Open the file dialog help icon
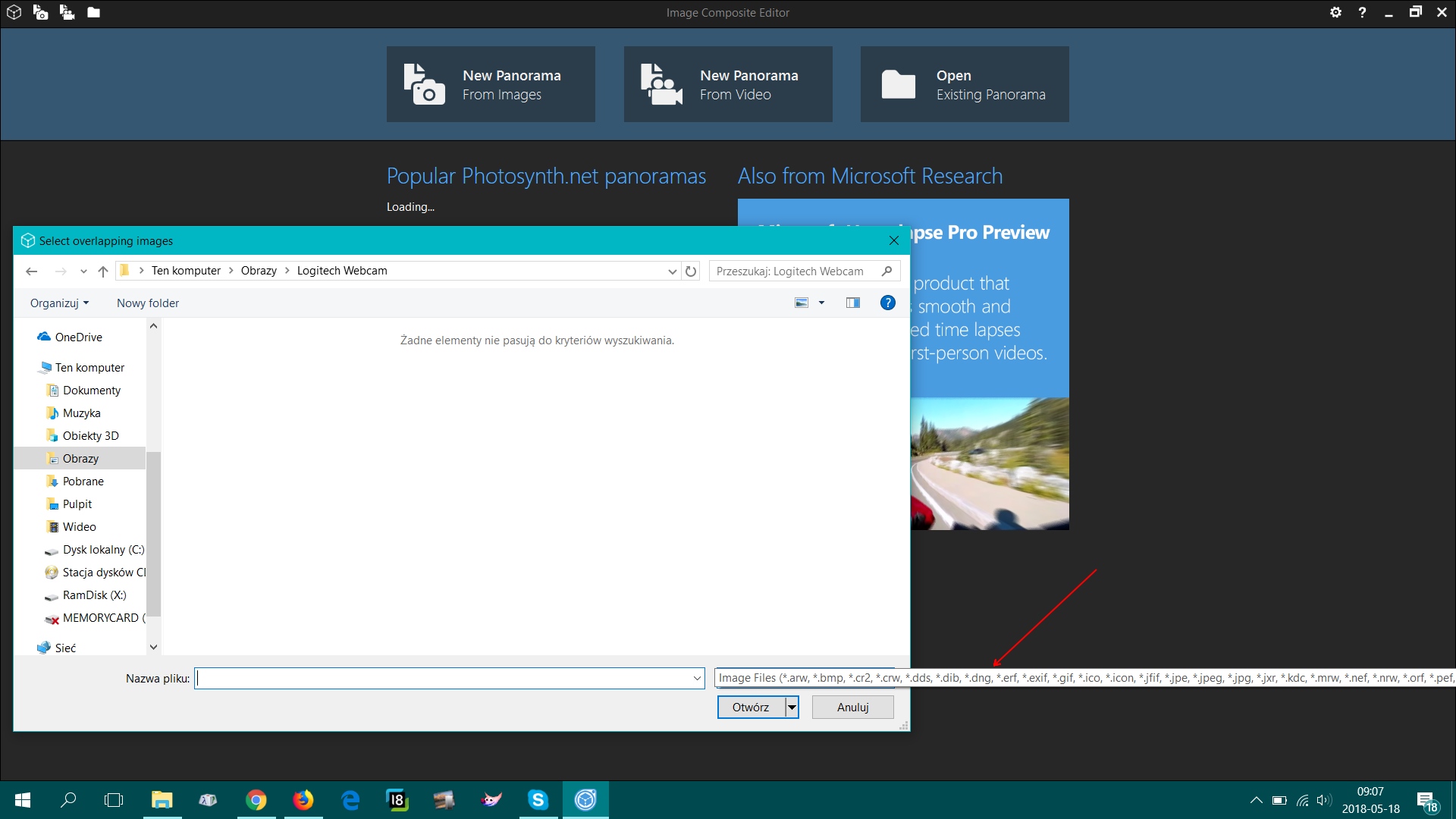Screen dimensions: 1456x819 (887, 303)
